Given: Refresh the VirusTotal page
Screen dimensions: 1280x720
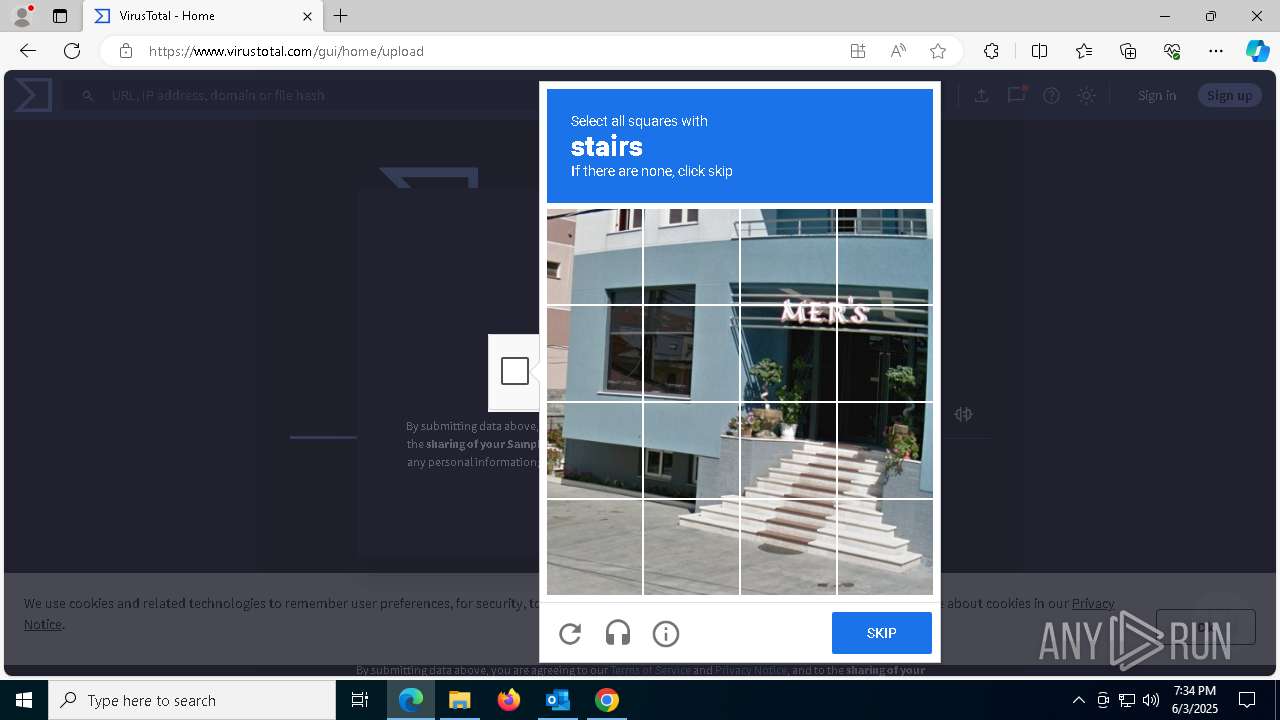Looking at the screenshot, I should pyautogui.click(x=72, y=51).
